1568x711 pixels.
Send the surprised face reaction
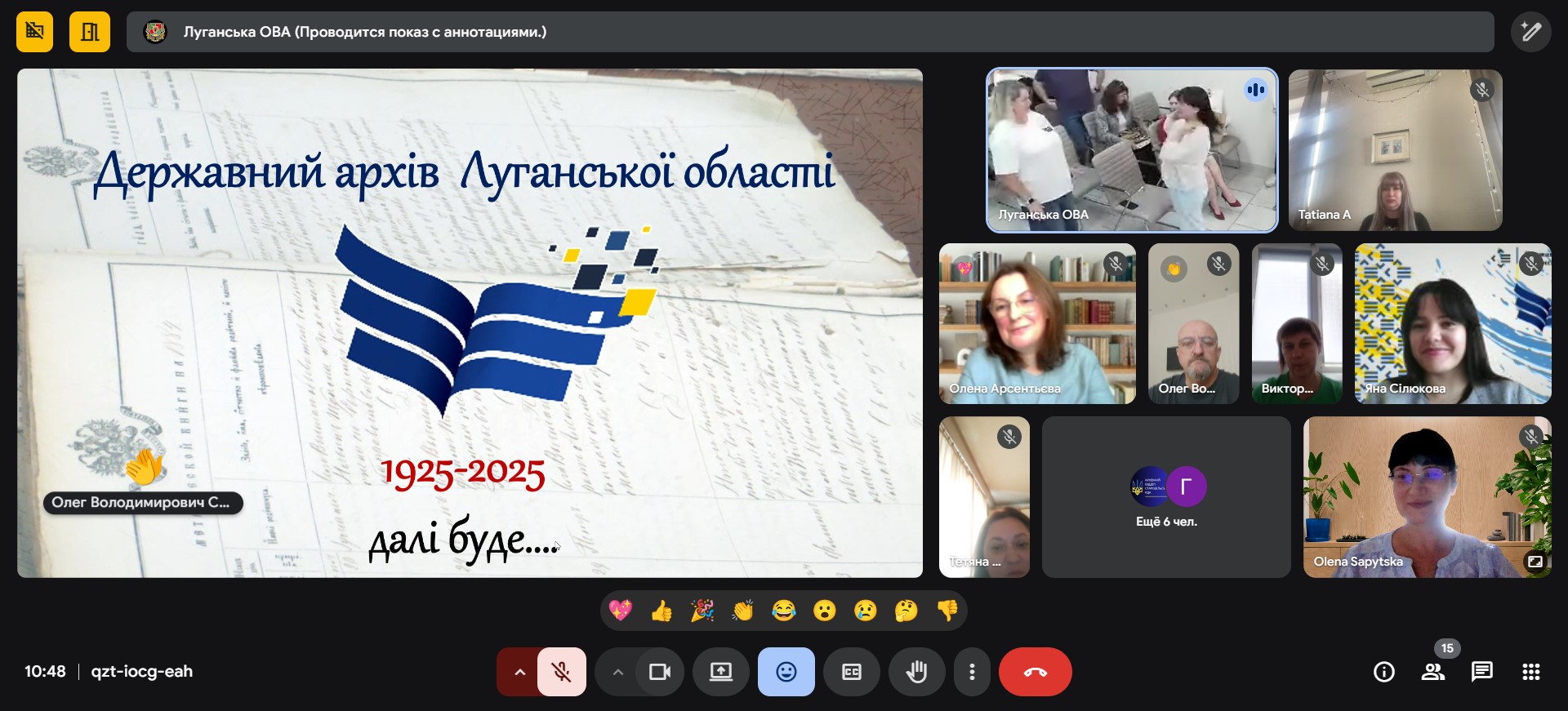click(825, 610)
